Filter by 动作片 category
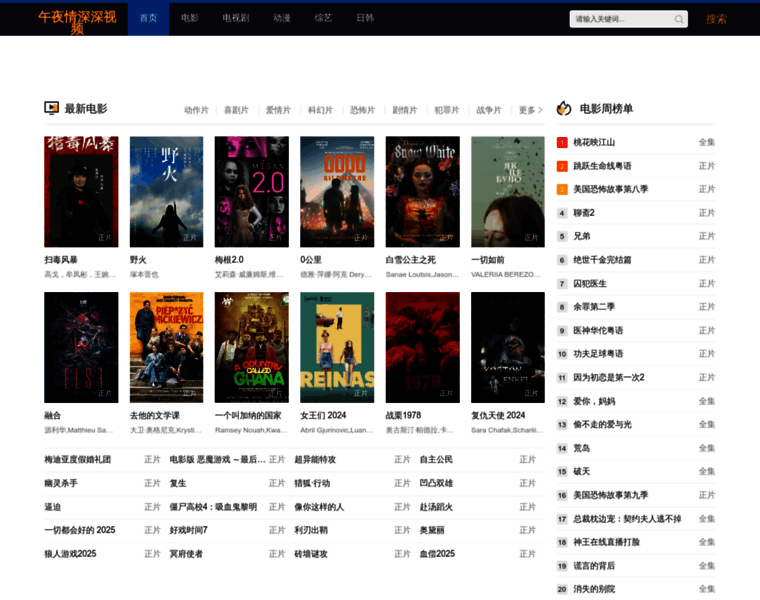Viewport: 760px width, 600px height. point(196,110)
